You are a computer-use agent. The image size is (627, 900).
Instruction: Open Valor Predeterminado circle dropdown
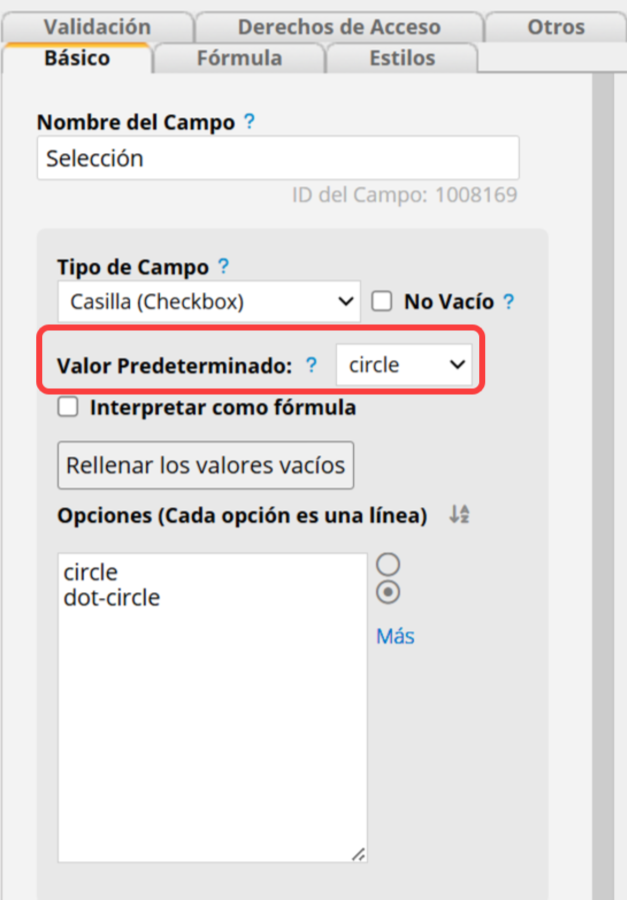404,364
